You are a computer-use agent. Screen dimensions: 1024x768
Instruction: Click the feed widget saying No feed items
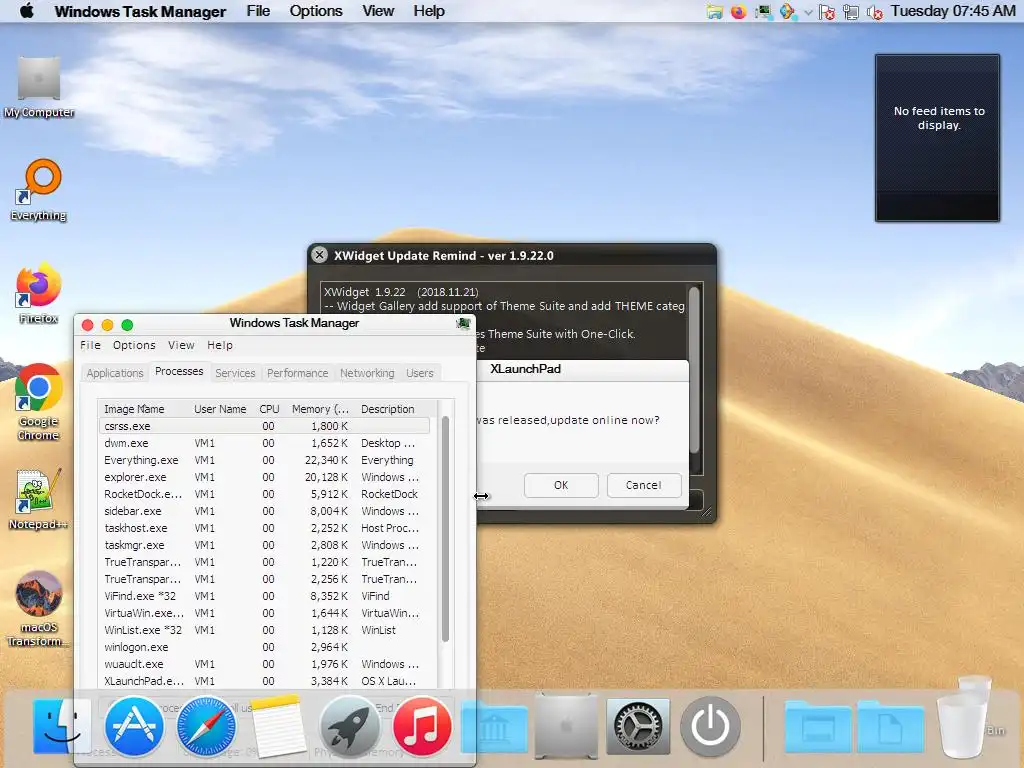[x=938, y=138]
